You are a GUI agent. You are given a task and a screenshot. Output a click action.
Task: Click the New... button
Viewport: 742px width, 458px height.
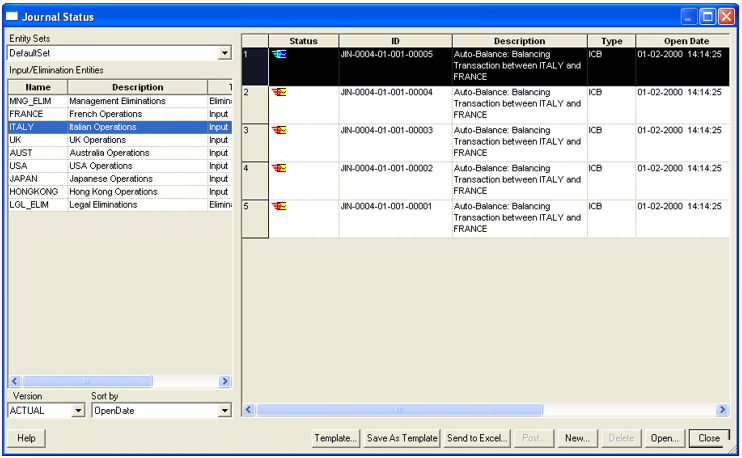pos(577,438)
